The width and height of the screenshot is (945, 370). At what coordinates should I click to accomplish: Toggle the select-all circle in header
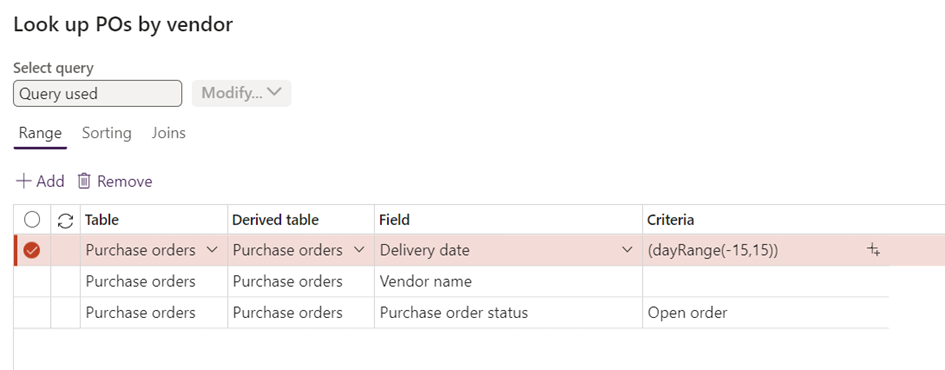tap(32, 220)
